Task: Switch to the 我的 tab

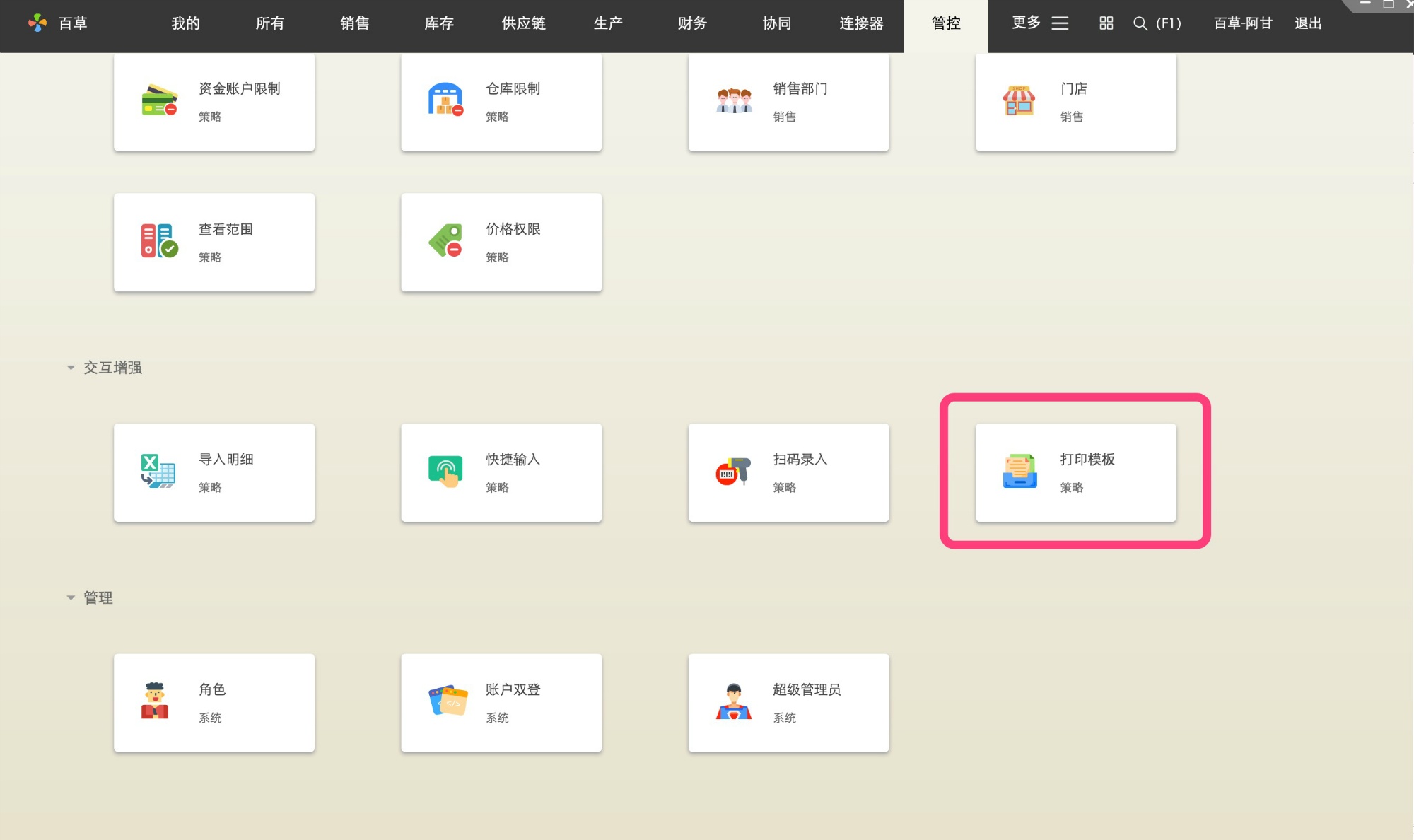Action: (186, 23)
